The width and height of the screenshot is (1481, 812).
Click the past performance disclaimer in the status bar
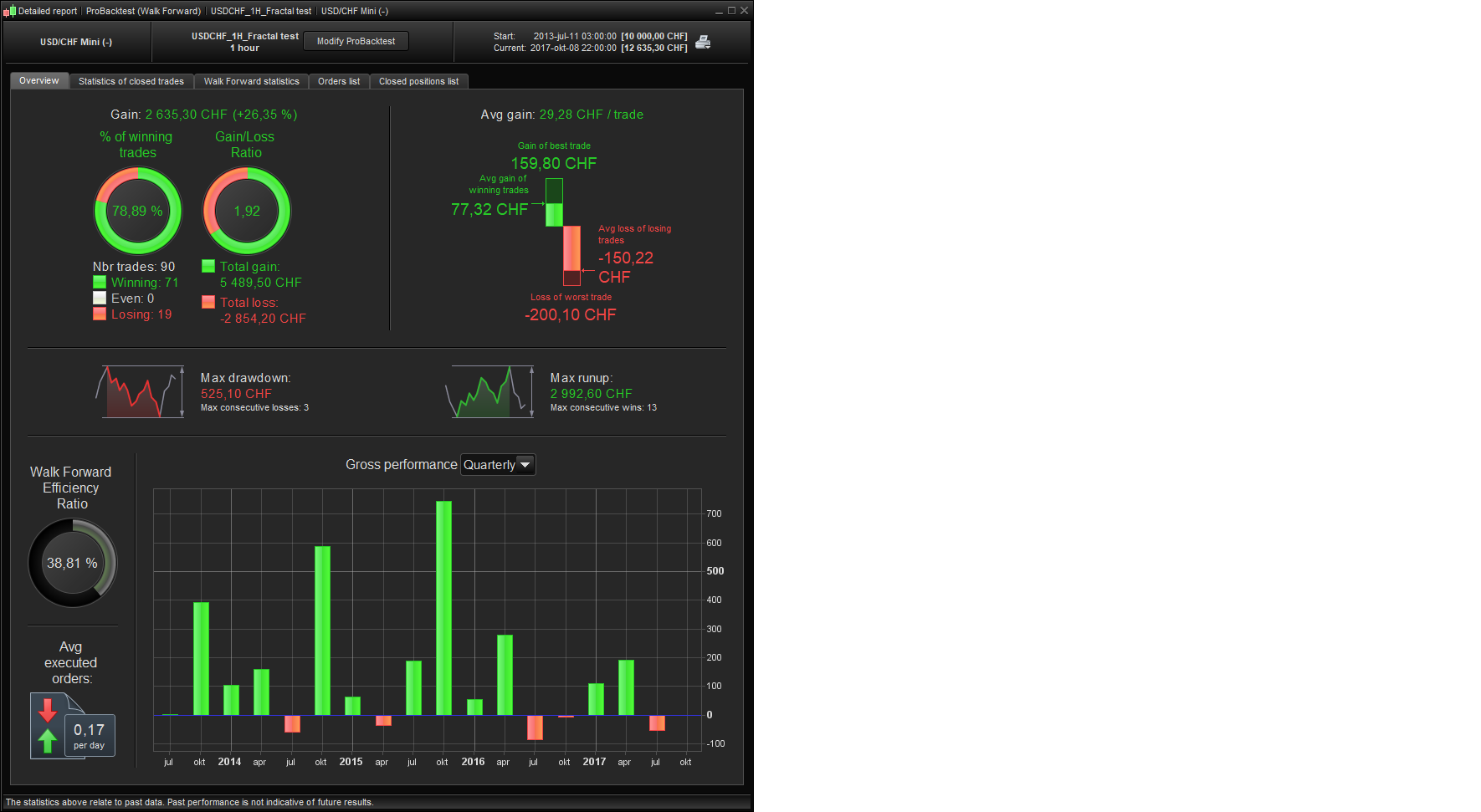(189, 802)
